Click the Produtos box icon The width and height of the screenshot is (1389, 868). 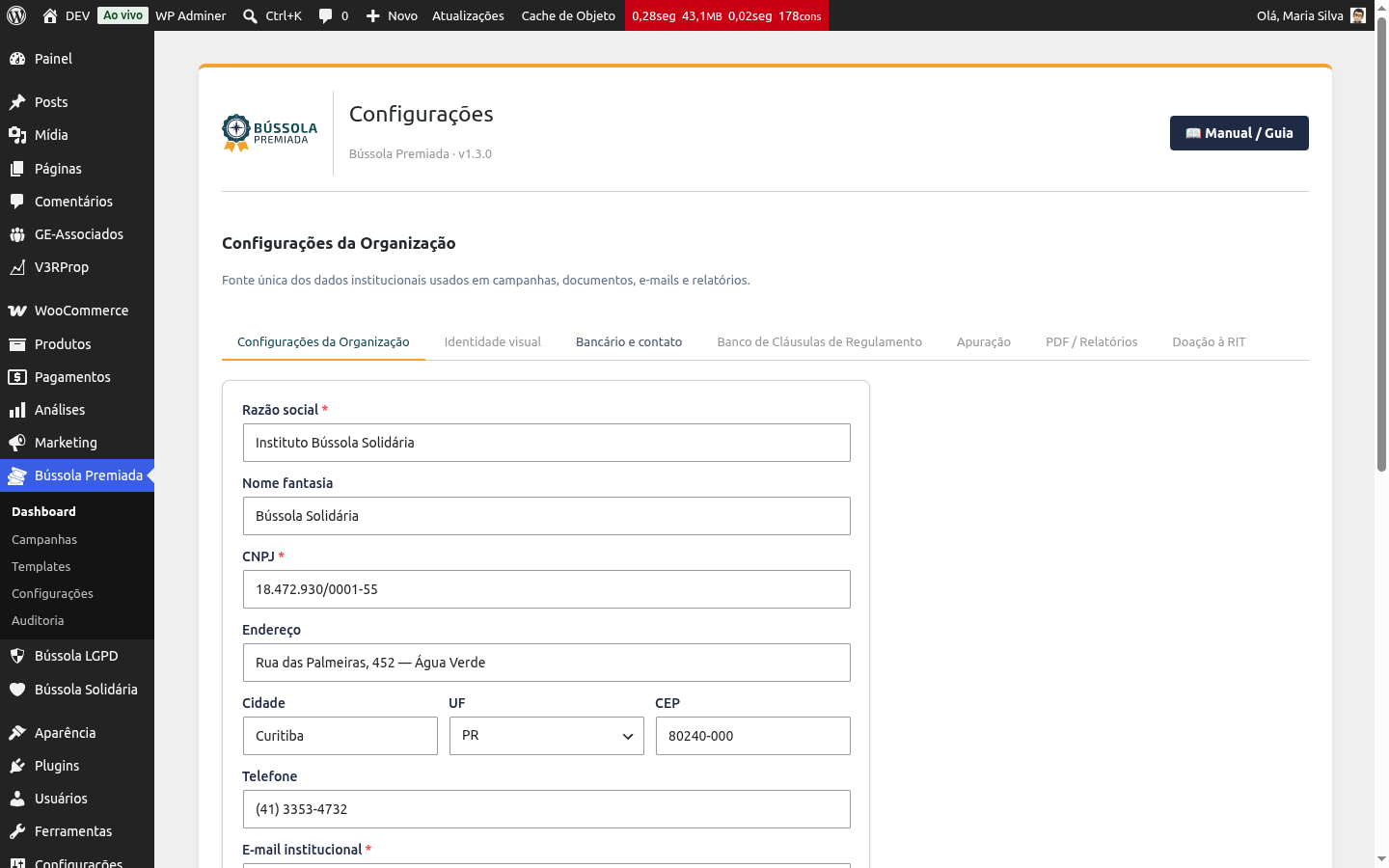17,344
